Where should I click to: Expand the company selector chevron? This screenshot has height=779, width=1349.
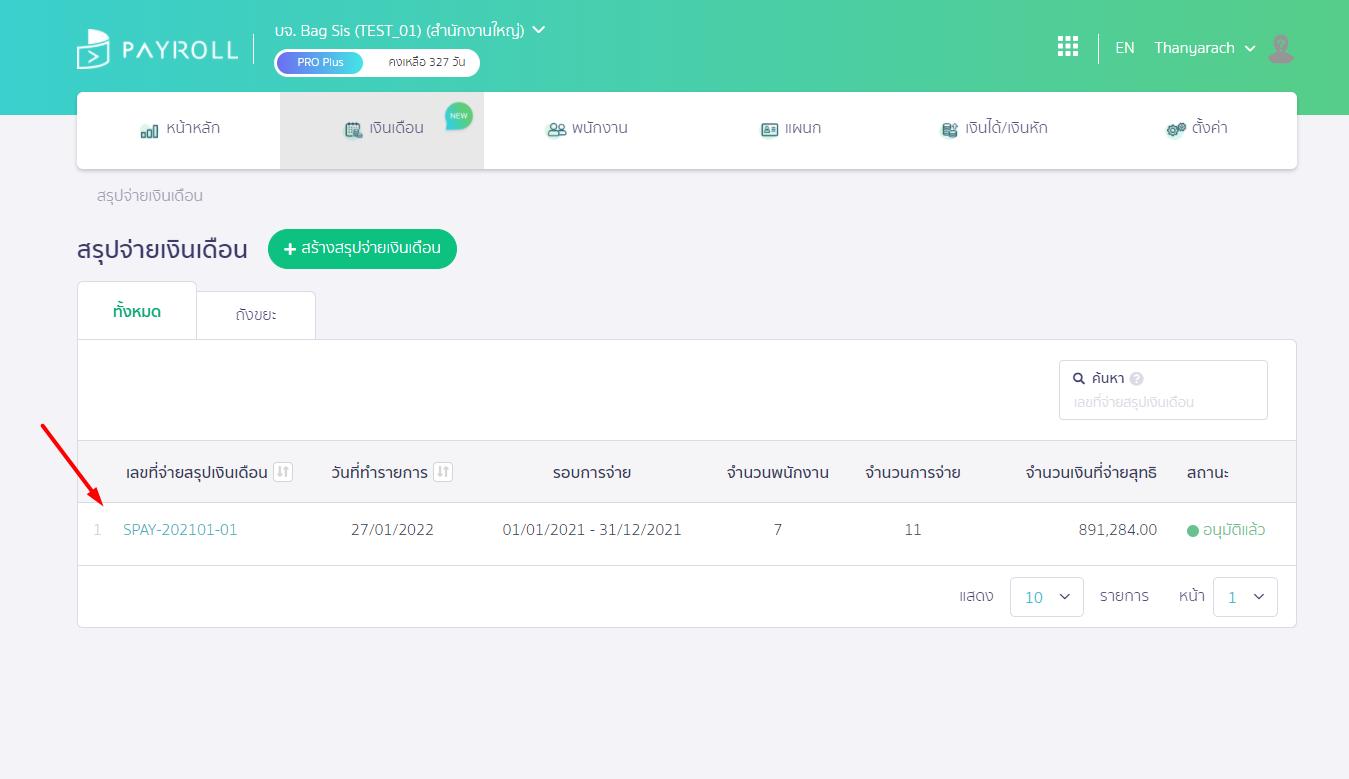[x=539, y=30]
